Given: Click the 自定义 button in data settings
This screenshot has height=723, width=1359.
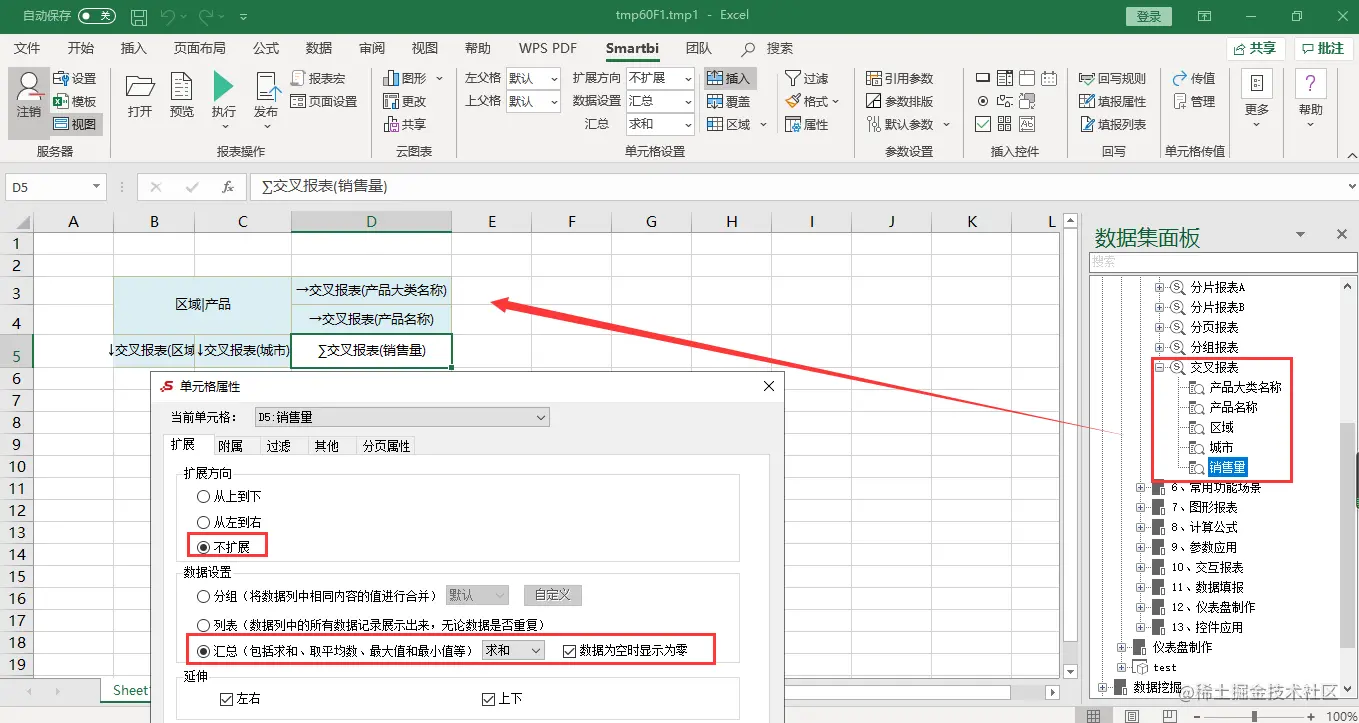Looking at the screenshot, I should [552, 594].
